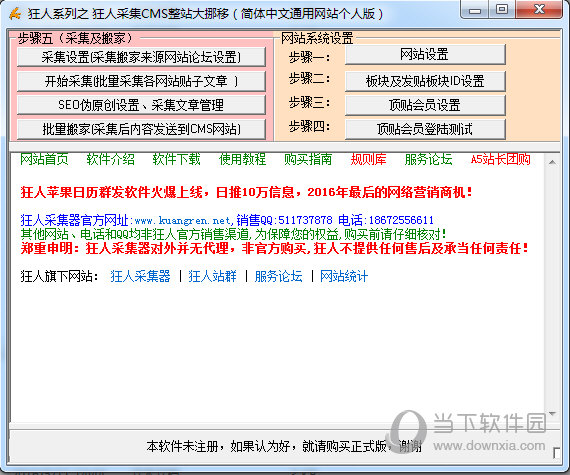Open 购买指南 link

(308, 159)
